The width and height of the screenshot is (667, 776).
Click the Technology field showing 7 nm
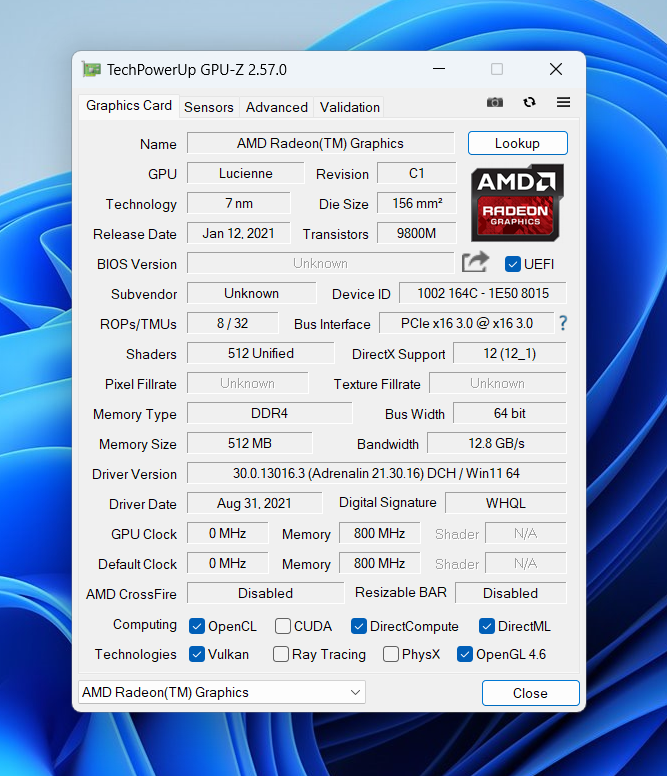pos(238,203)
